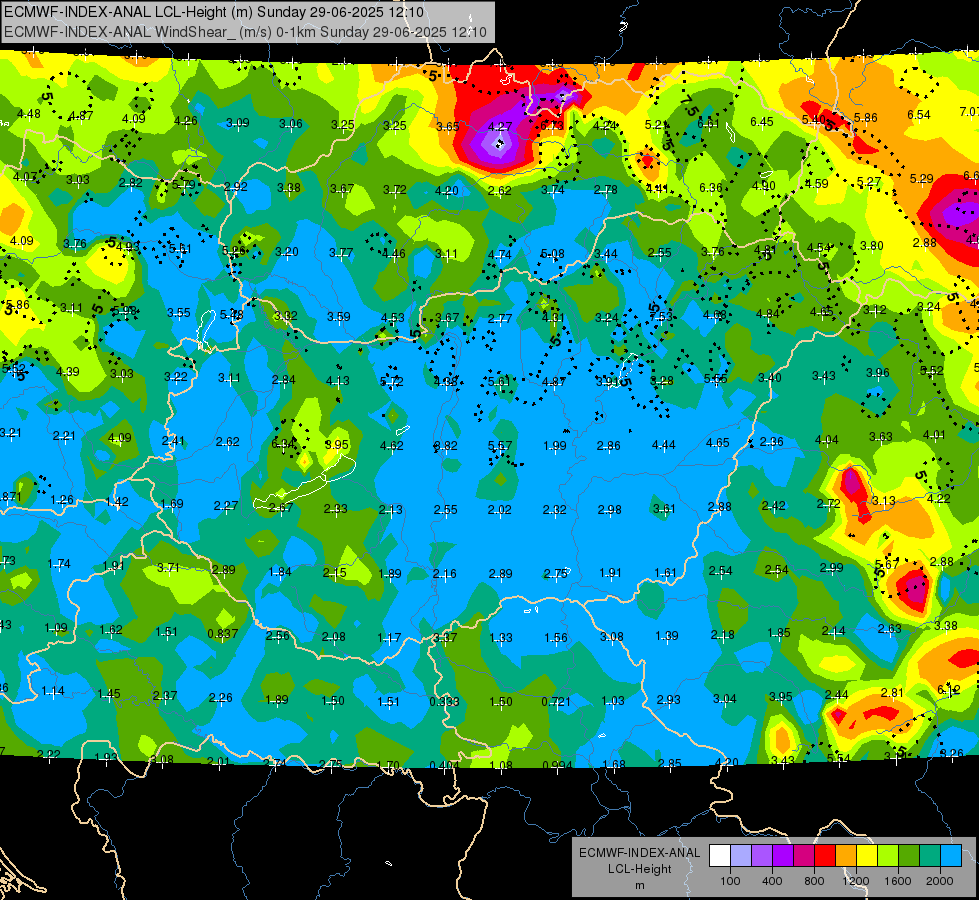Click the wind shear value 5.79
Viewport: 979px width, 900px height.
(184, 185)
